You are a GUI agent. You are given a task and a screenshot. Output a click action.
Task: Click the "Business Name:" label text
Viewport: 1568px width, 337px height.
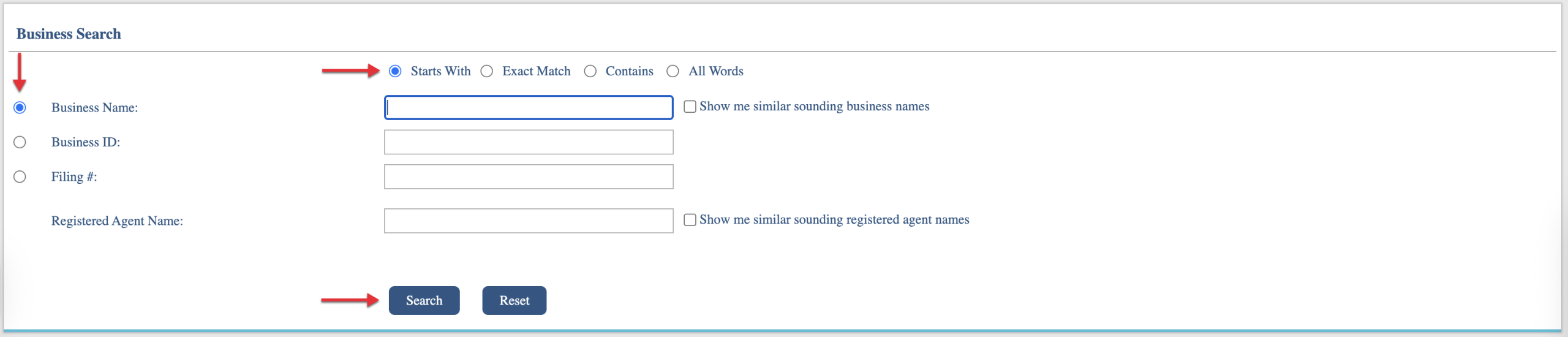pos(94,108)
